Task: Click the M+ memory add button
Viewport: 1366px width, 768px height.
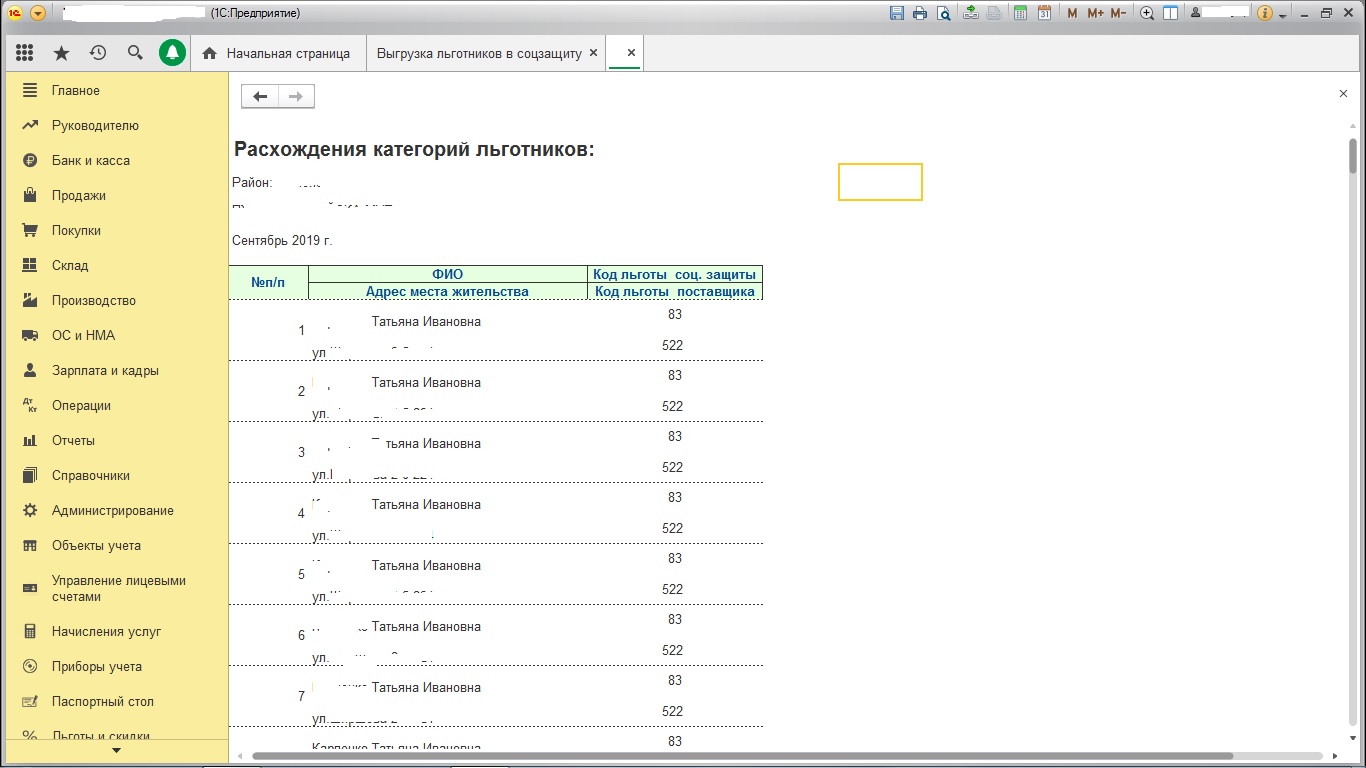Action: [1095, 13]
